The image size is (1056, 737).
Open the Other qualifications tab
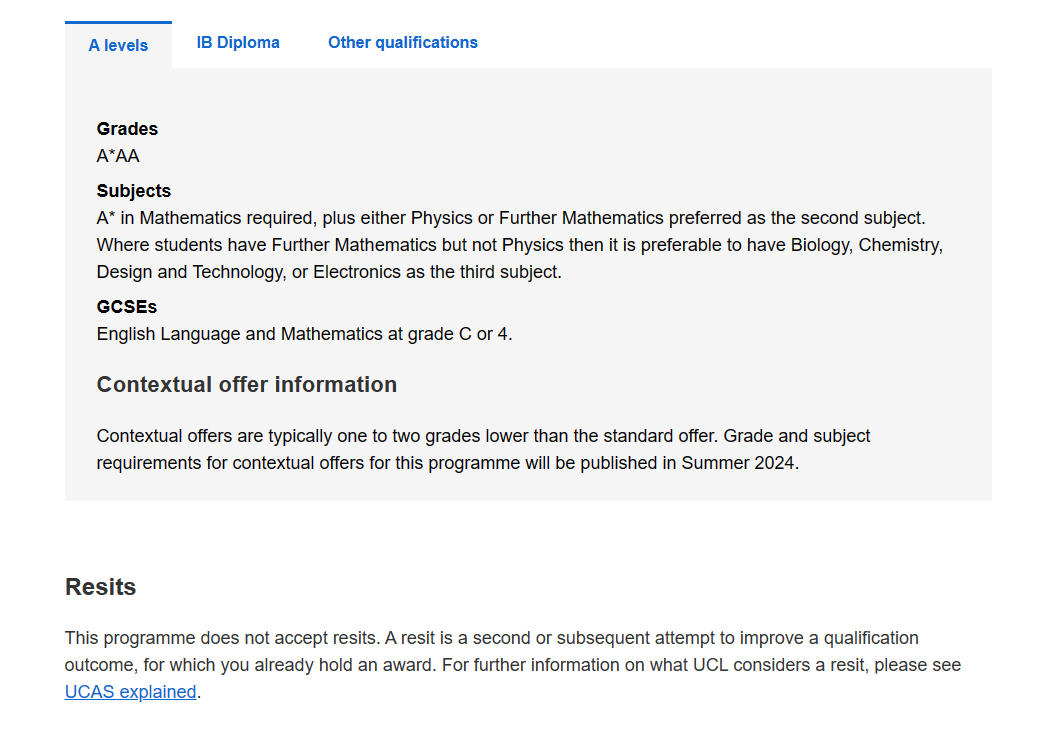403,42
